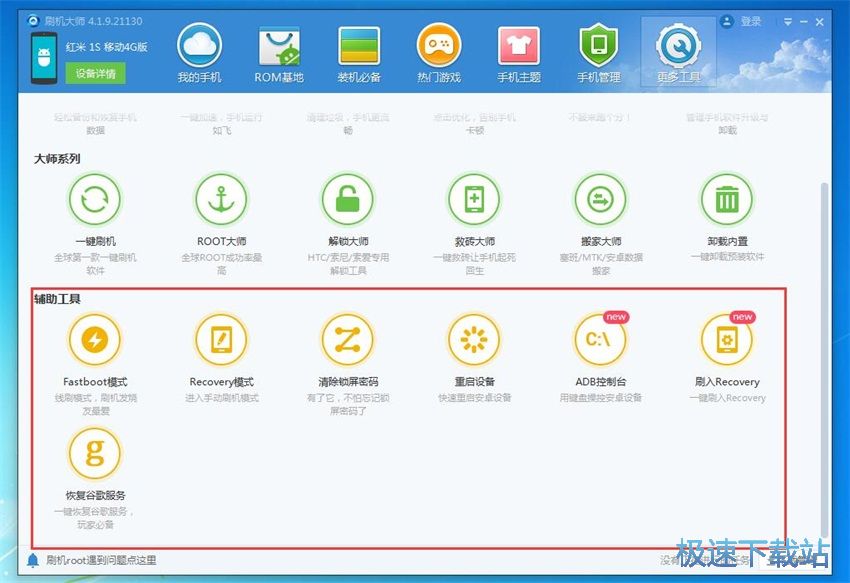Launch 救砖大师 phone rescue icon
The width and height of the screenshot is (850, 583).
[x=474, y=200]
